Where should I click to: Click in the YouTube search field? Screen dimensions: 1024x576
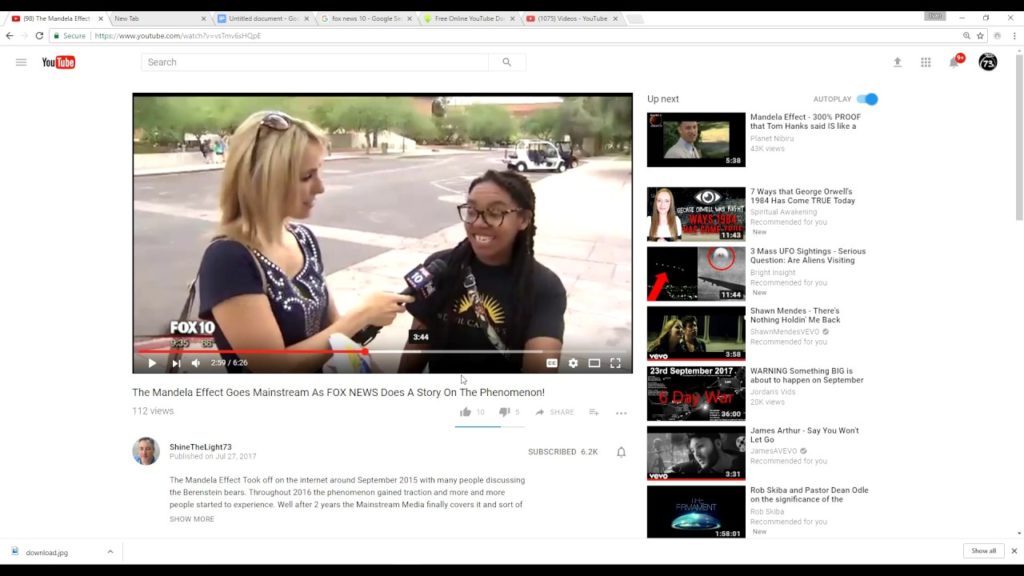coord(315,62)
